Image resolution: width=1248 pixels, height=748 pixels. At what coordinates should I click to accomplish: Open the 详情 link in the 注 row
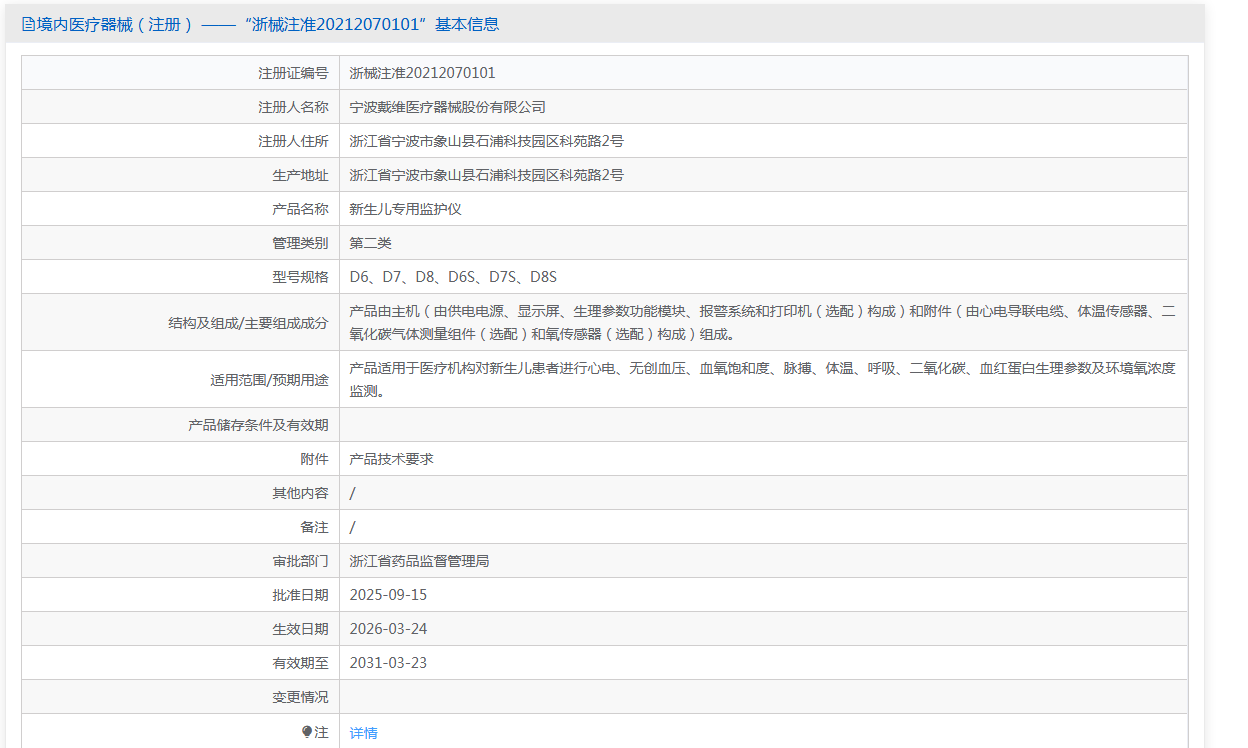pyautogui.click(x=364, y=733)
